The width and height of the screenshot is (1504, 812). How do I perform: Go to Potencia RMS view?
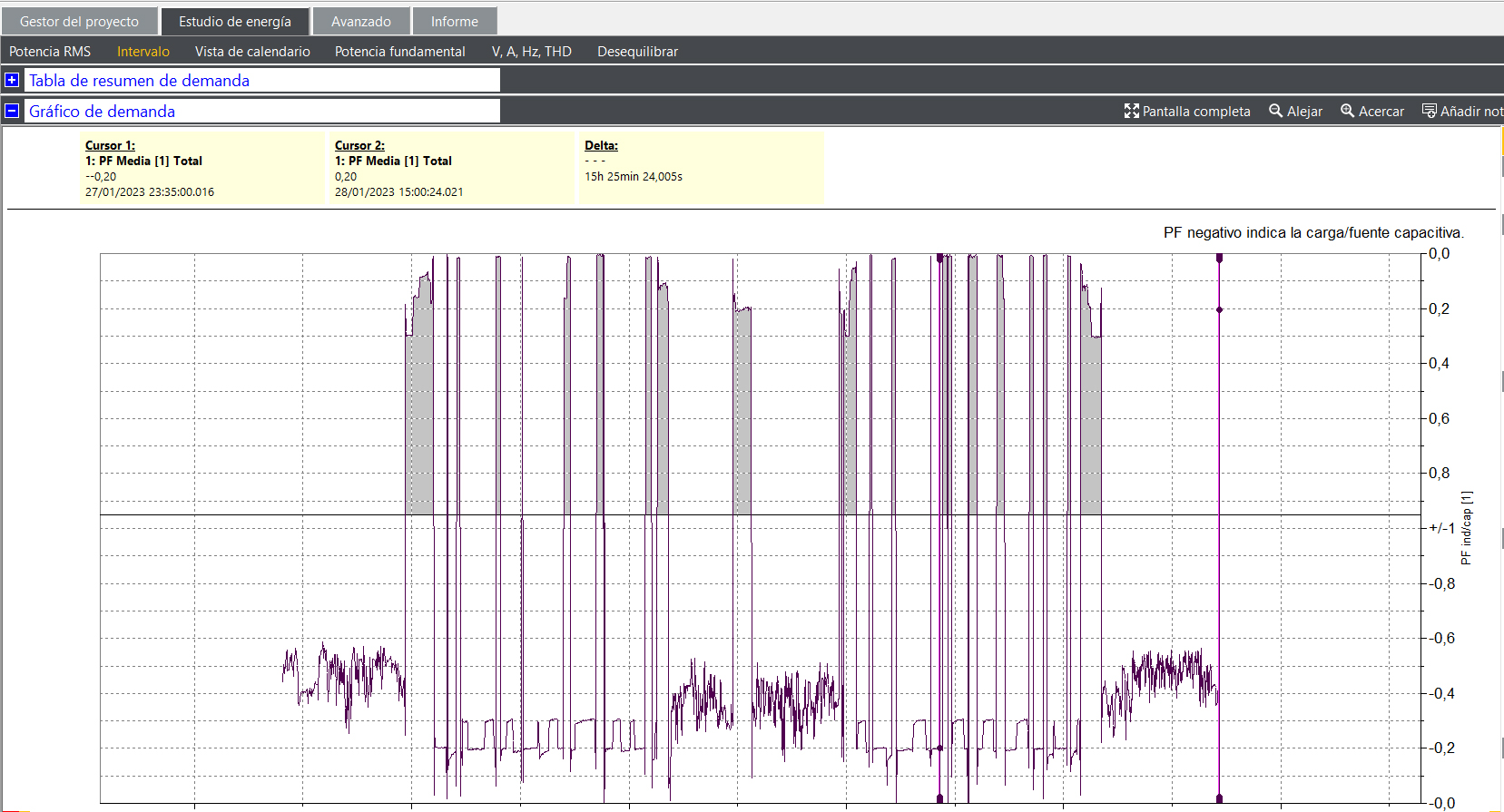coord(50,52)
